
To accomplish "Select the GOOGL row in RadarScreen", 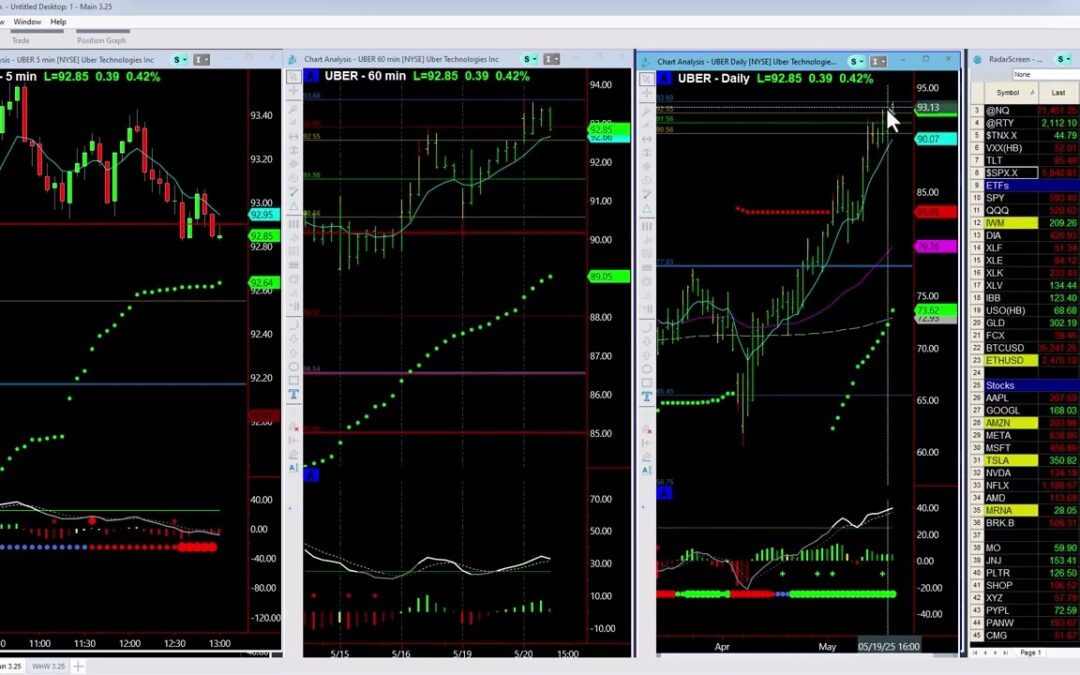I will pyautogui.click(x=1025, y=411).
